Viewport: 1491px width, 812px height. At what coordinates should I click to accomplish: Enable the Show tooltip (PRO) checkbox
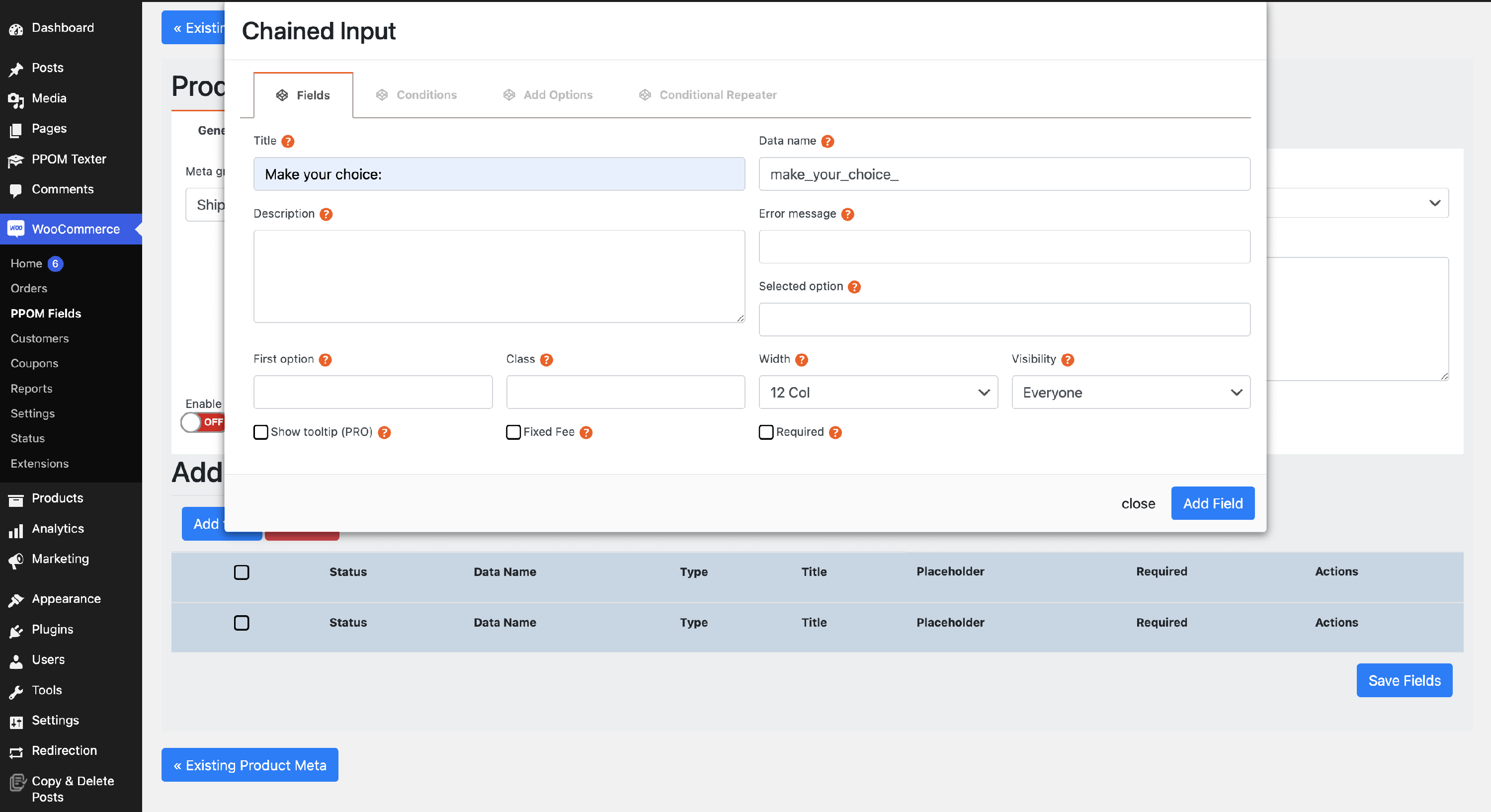pyautogui.click(x=260, y=432)
